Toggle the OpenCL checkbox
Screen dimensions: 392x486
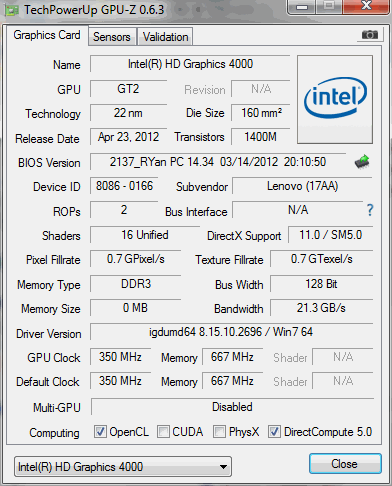[100, 431]
